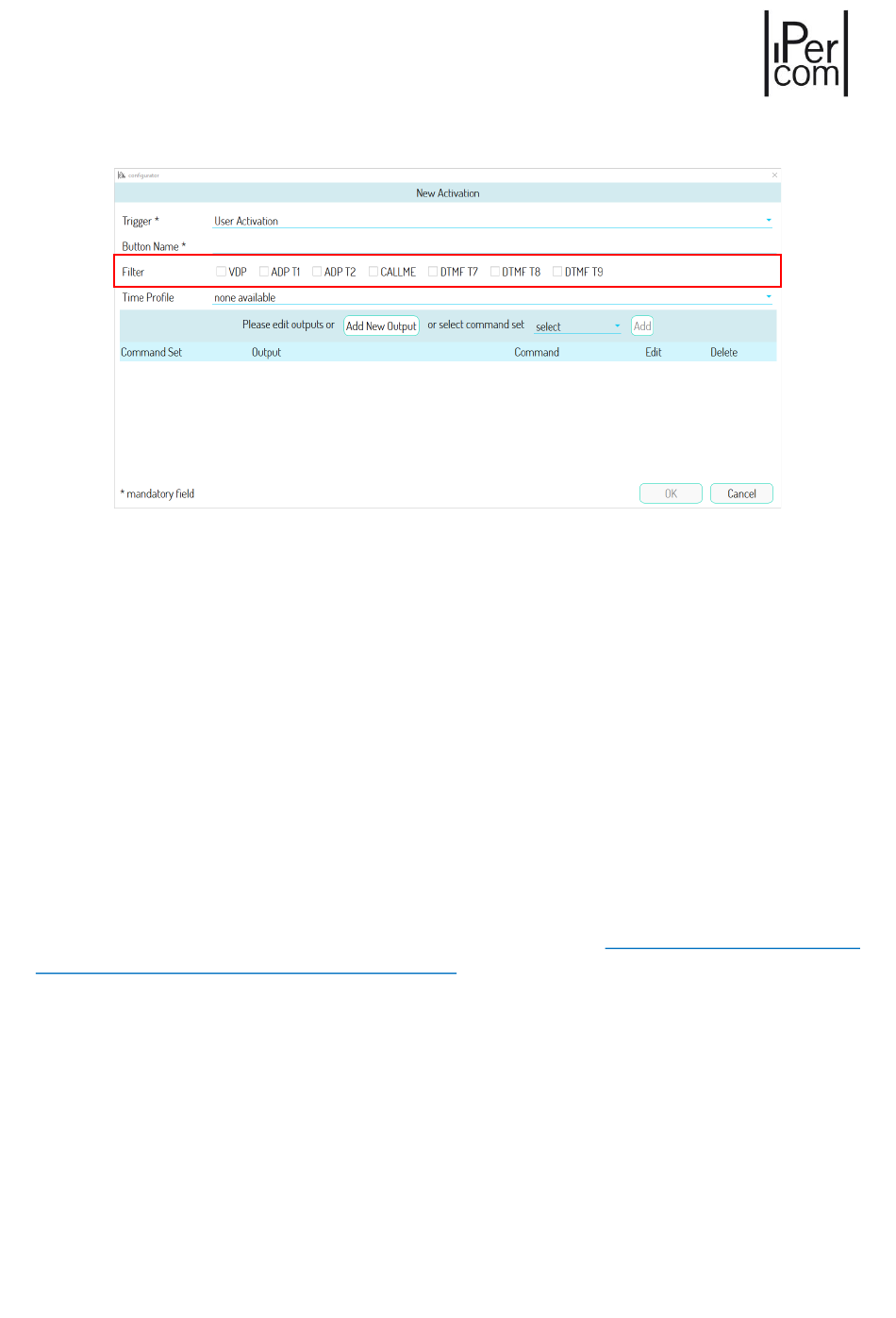Click the iPercom logo at page top
This screenshot has width=896, height=1318.
806,54
